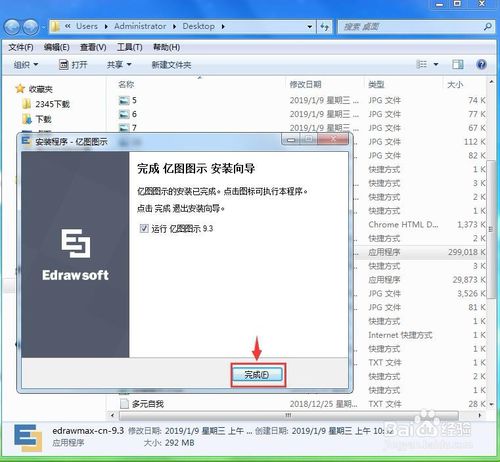The height and width of the screenshot is (462, 500).
Task: Click edrawmax-cn-9.3 icon in details pane
Action: pyautogui.click(x=28, y=438)
